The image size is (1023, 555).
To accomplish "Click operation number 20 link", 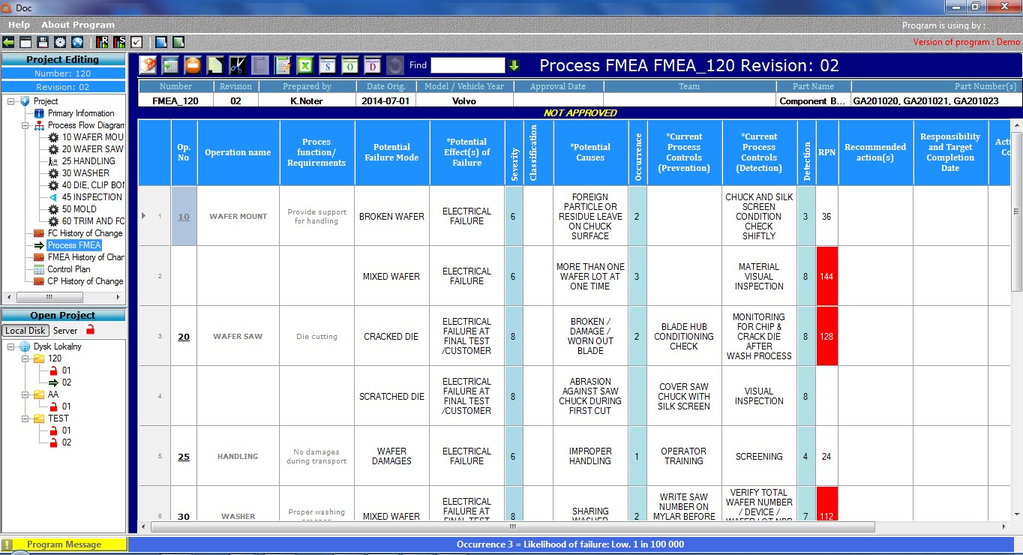I will pos(184,337).
